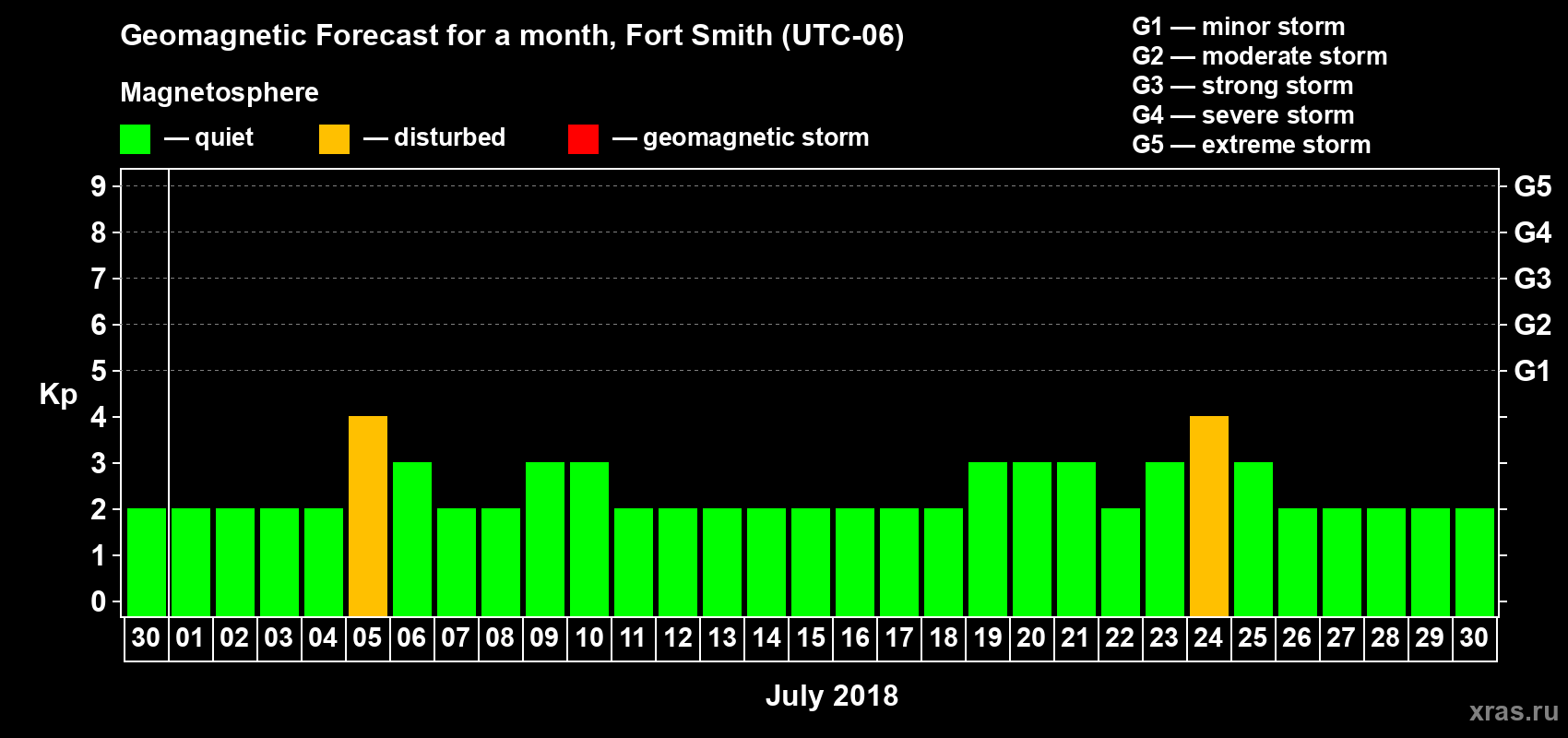Click the green bar for July 21
1568x738 pixels.
pos(1076,540)
